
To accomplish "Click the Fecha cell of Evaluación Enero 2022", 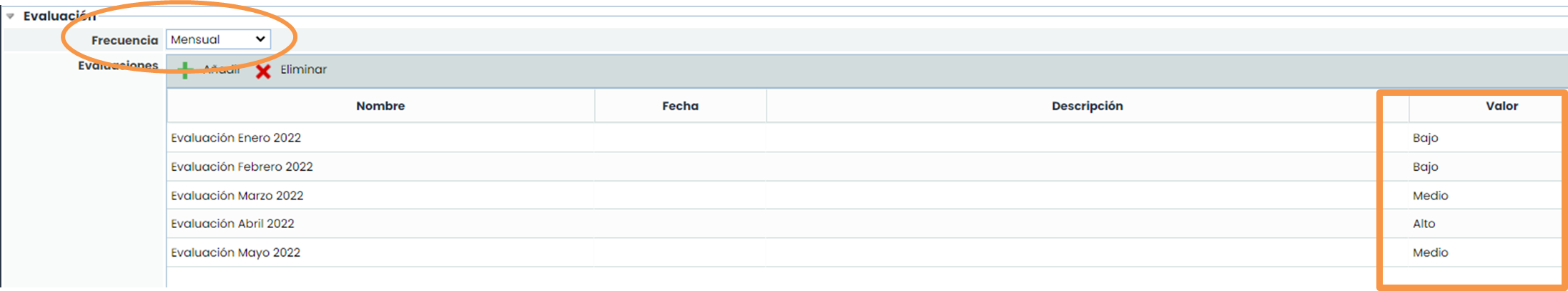I will click(x=680, y=138).
